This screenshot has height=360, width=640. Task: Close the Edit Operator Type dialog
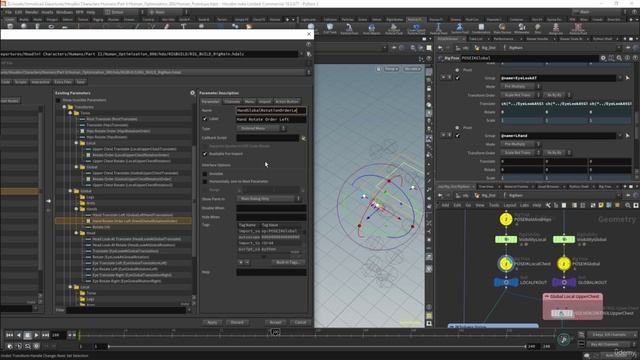click(309, 34)
